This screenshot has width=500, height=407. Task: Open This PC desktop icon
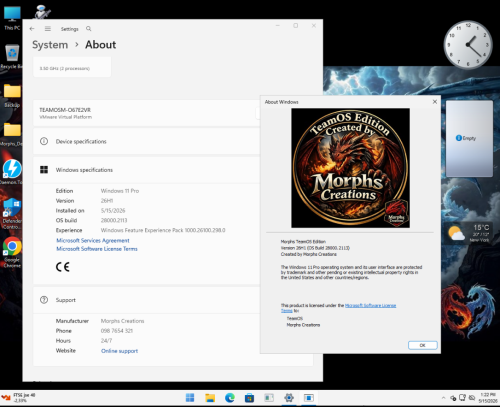(12, 18)
